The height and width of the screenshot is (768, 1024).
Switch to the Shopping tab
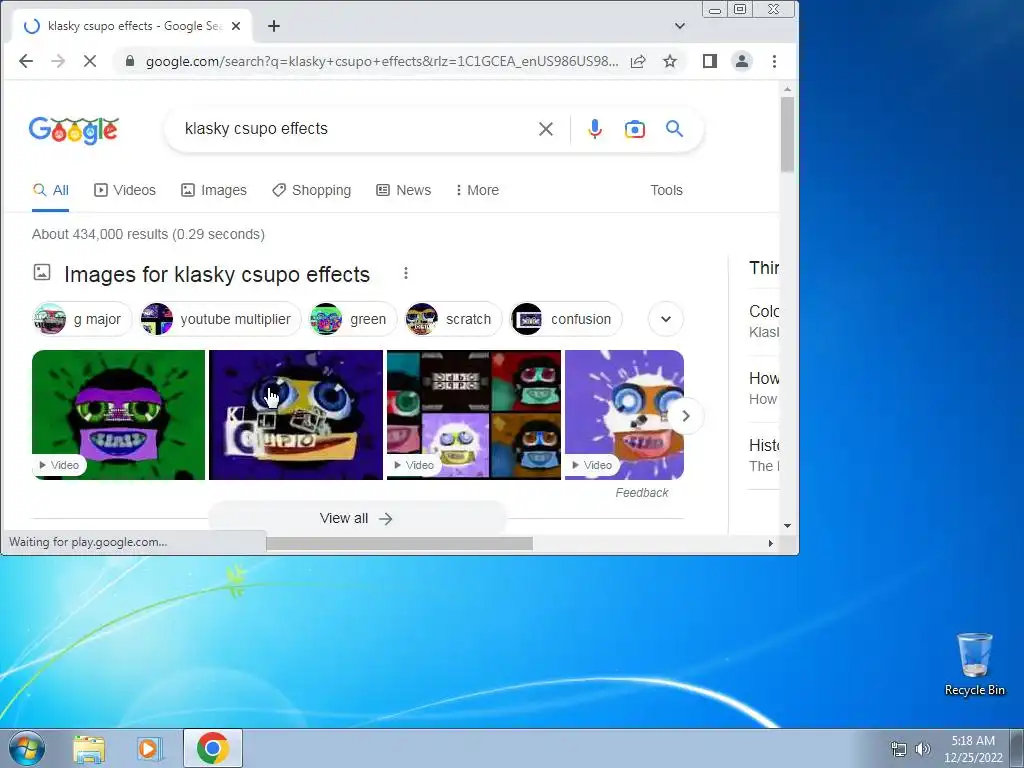click(x=312, y=190)
